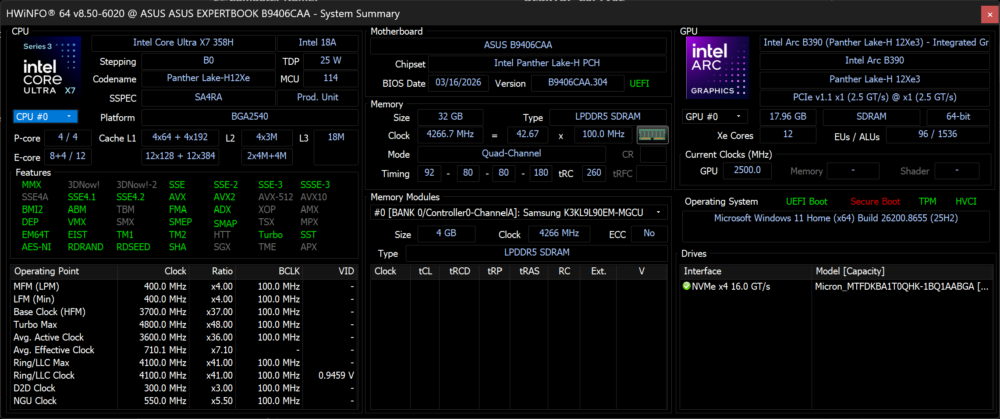The image size is (1000, 419).
Task: Click the BIOS version B9406CAA.304
Action: pyautogui.click(x=578, y=84)
